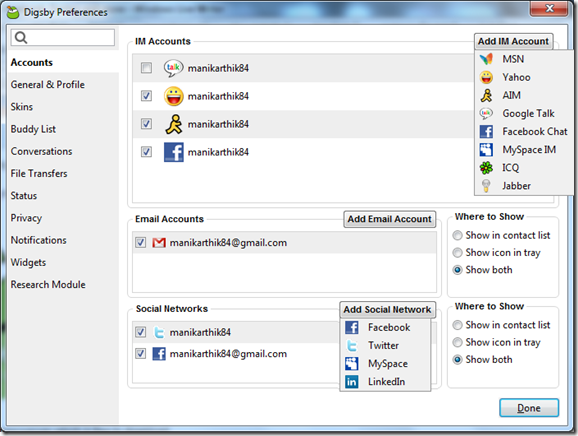
Task: Select manikarthik84@gmail.com in Email Accounts
Action: coord(284,243)
